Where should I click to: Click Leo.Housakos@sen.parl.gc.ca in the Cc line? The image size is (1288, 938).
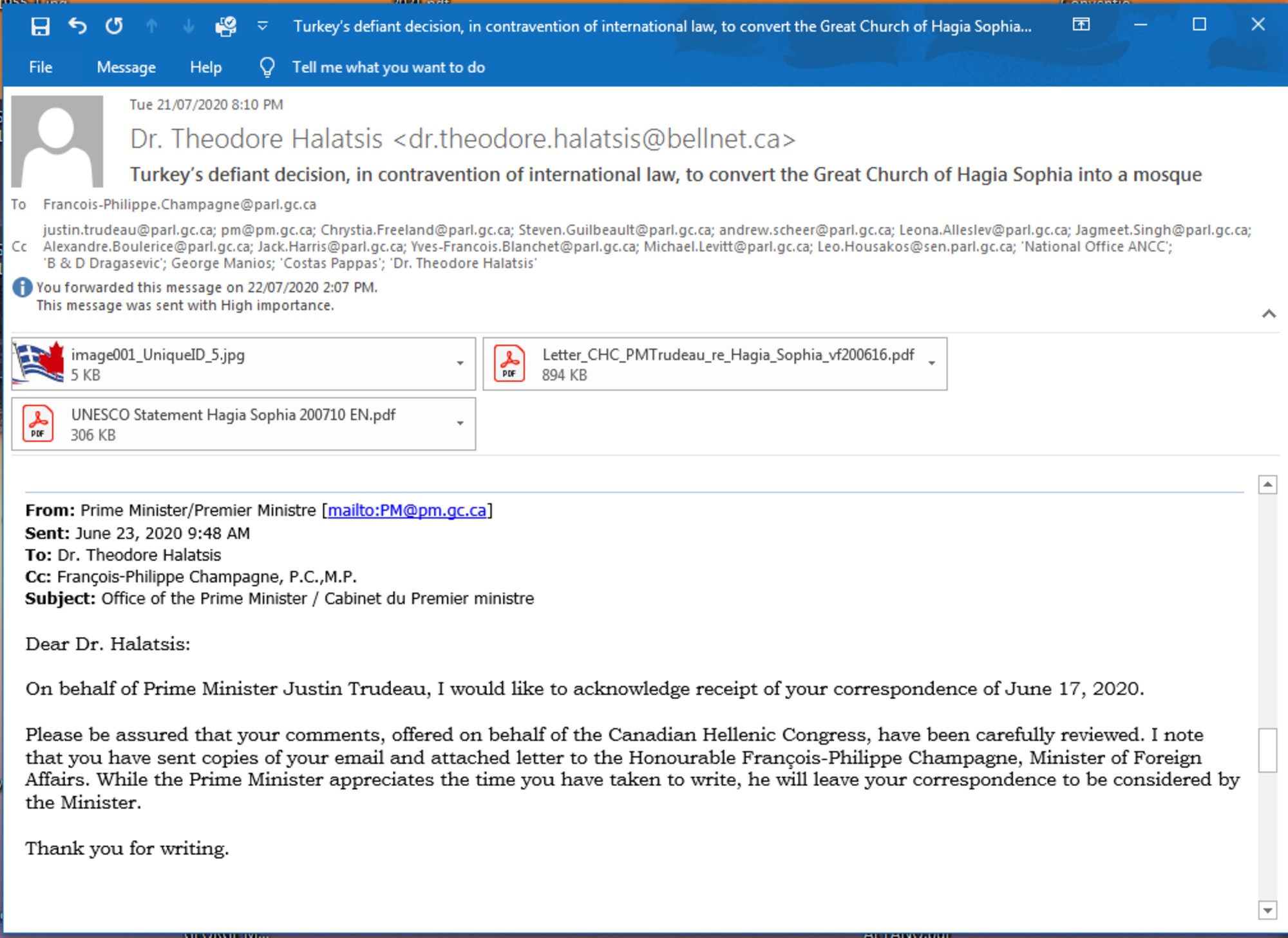[x=915, y=247]
